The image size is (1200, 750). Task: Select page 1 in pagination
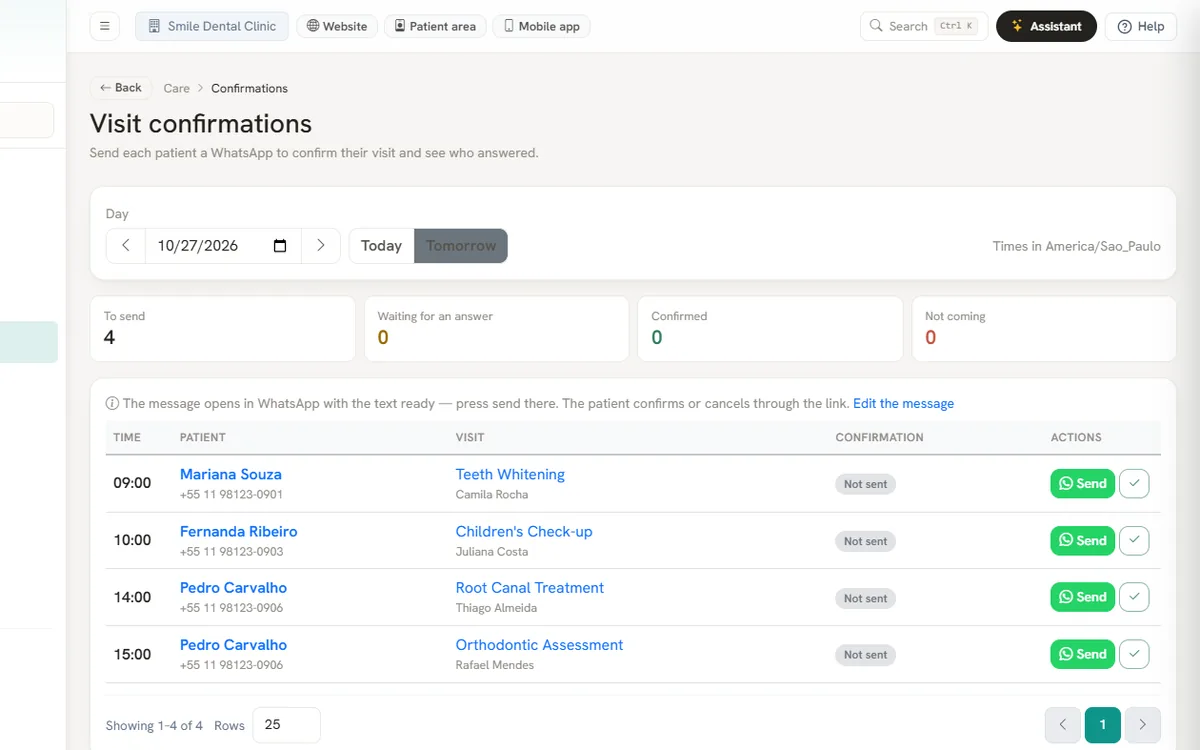coord(1103,725)
